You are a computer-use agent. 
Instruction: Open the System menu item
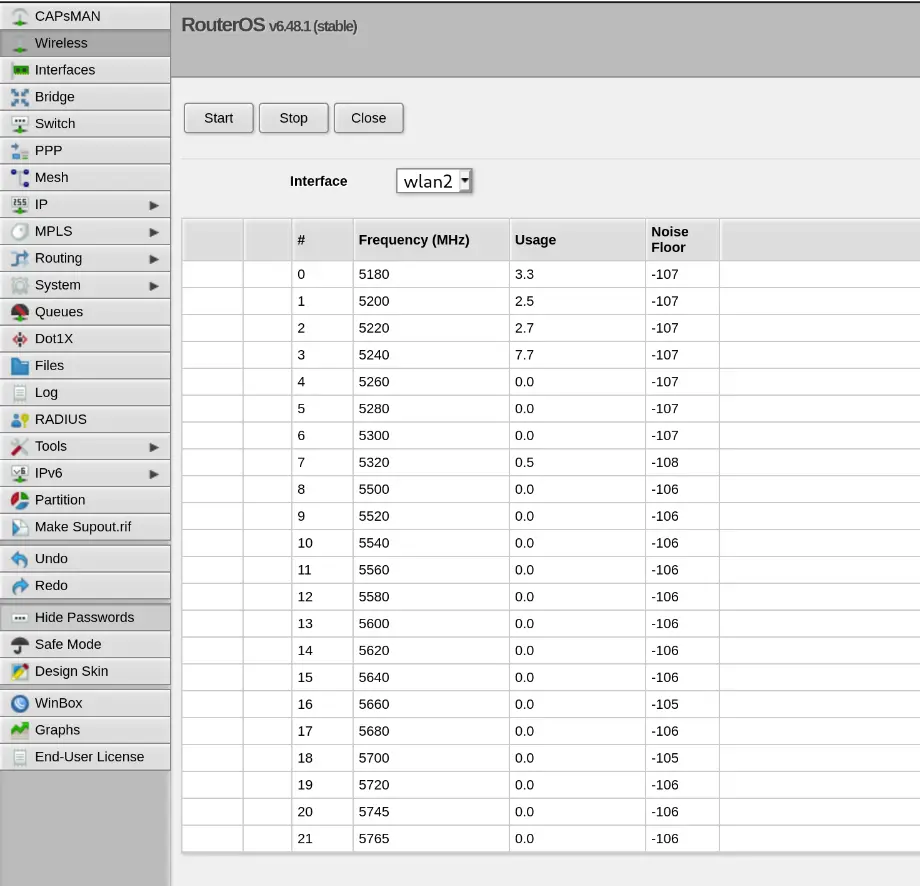click(x=86, y=286)
